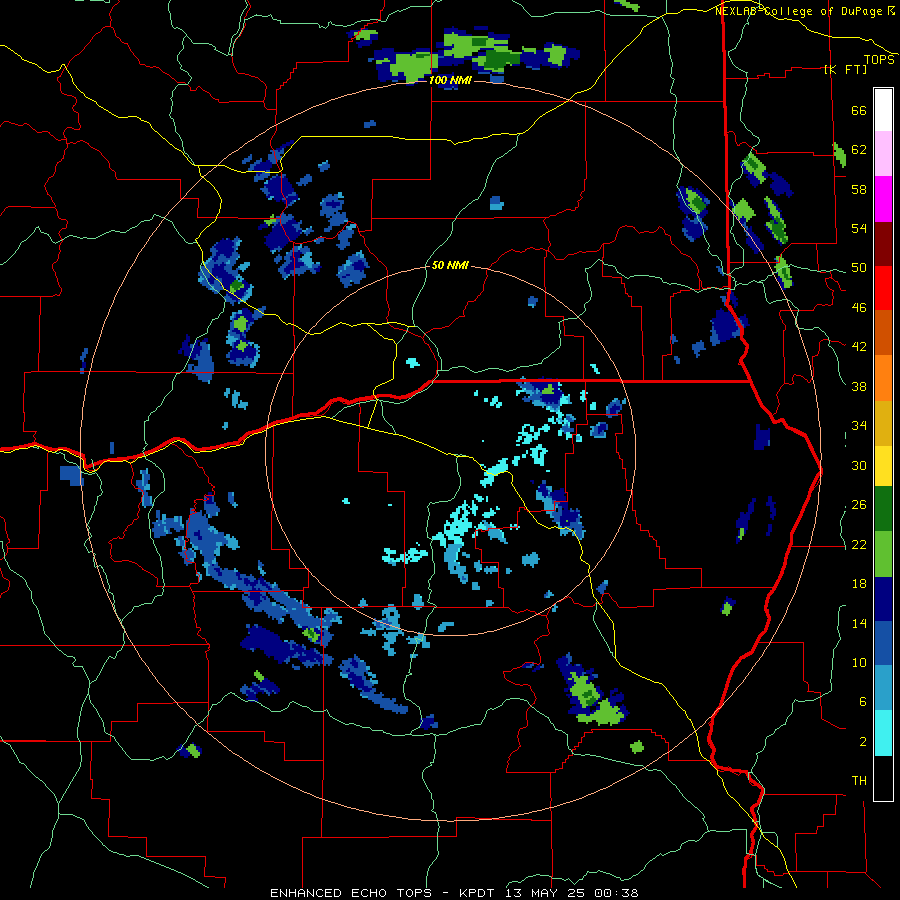Click the legend value 22
The height and width of the screenshot is (900, 900).
coord(859,544)
